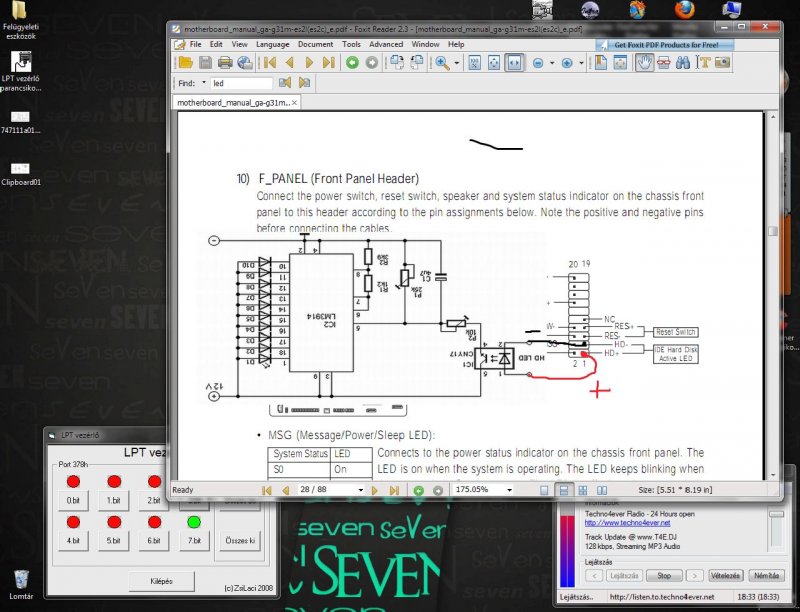Click the Find text field containing led
The width and height of the screenshot is (800, 612).
pyautogui.click(x=241, y=83)
